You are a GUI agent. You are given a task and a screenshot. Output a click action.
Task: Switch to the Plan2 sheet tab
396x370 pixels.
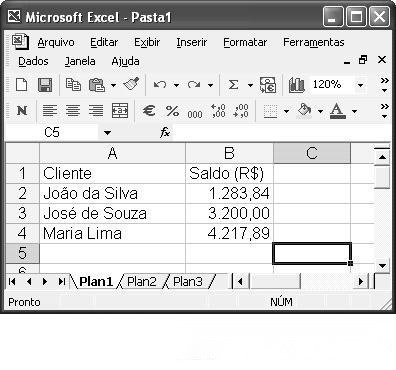tap(142, 282)
